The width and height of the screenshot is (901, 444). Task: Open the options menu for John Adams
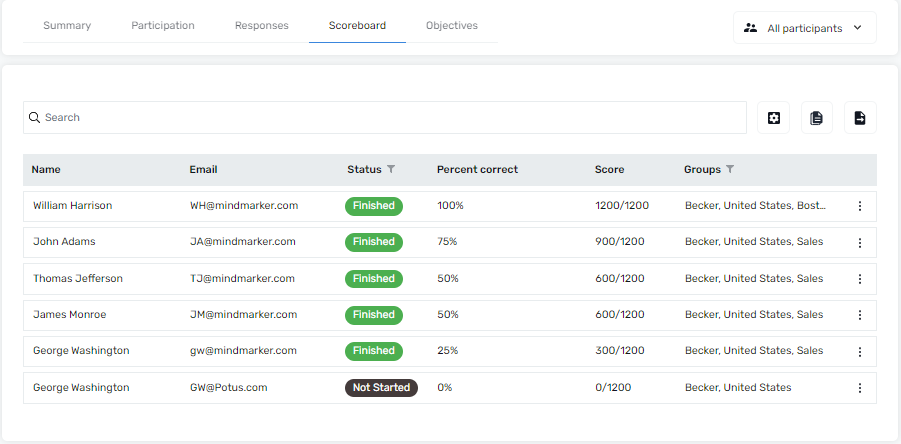tap(860, 243)
